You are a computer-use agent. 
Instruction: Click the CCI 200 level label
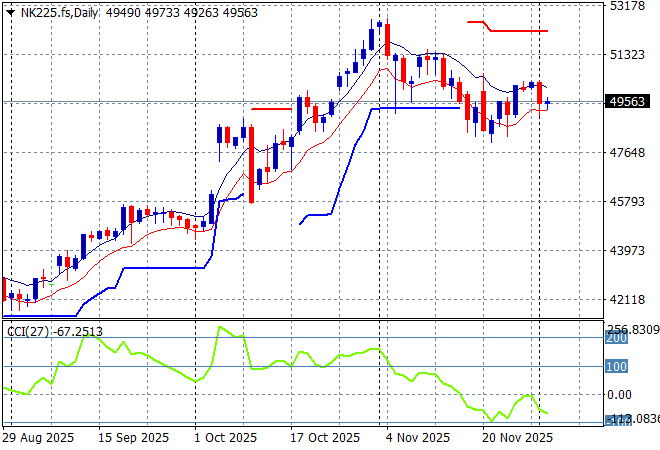[x=618, y=339]
